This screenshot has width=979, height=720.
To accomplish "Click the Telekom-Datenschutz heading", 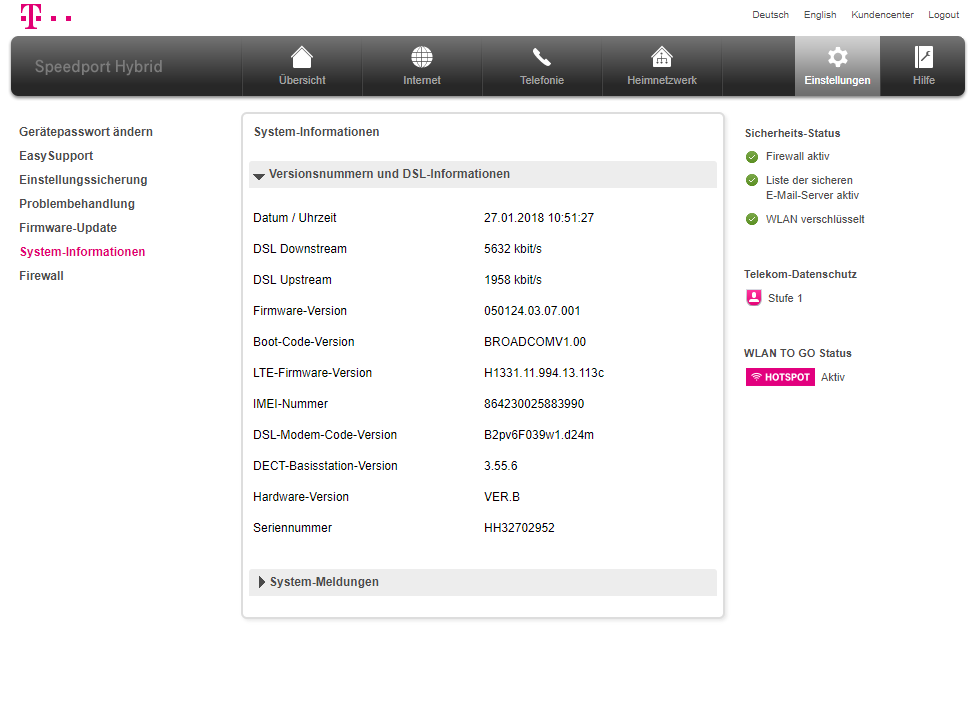I will [x=800, y=275].
